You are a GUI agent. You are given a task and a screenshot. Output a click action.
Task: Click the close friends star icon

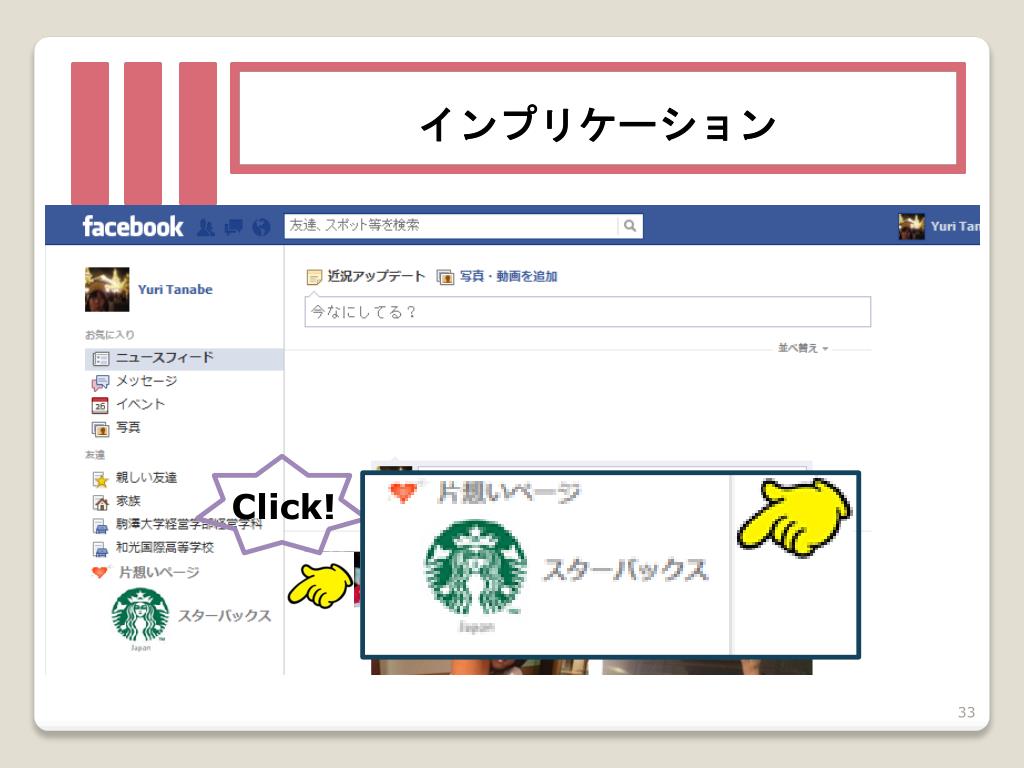pyautogui.click(x=101, y=480)
